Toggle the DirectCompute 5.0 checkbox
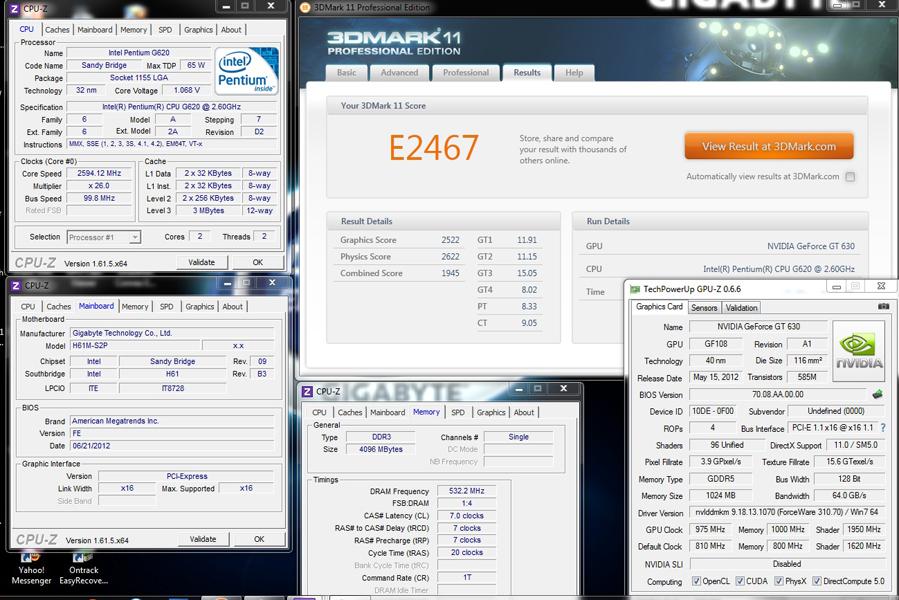This screenshot has height=600, width=899. [817, 581]
